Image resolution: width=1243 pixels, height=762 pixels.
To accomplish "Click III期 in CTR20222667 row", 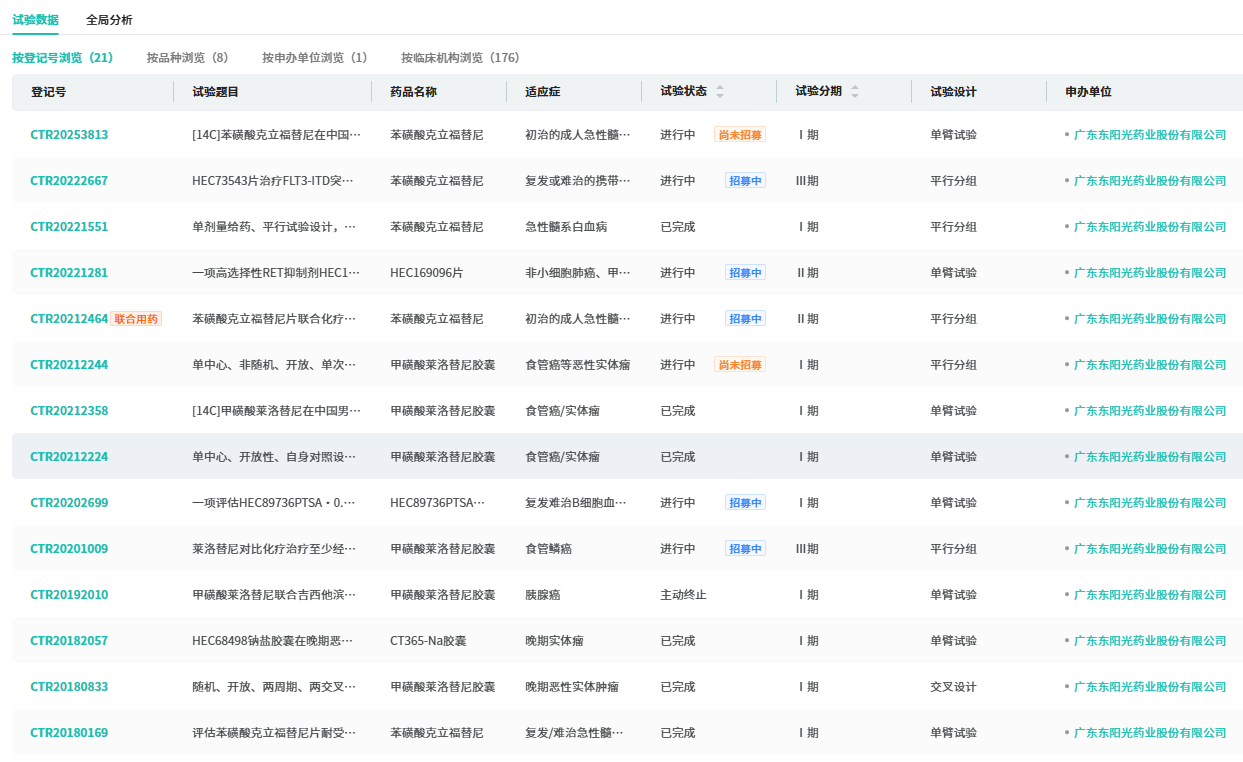I will pyautogui.click(x=807, y=181).
